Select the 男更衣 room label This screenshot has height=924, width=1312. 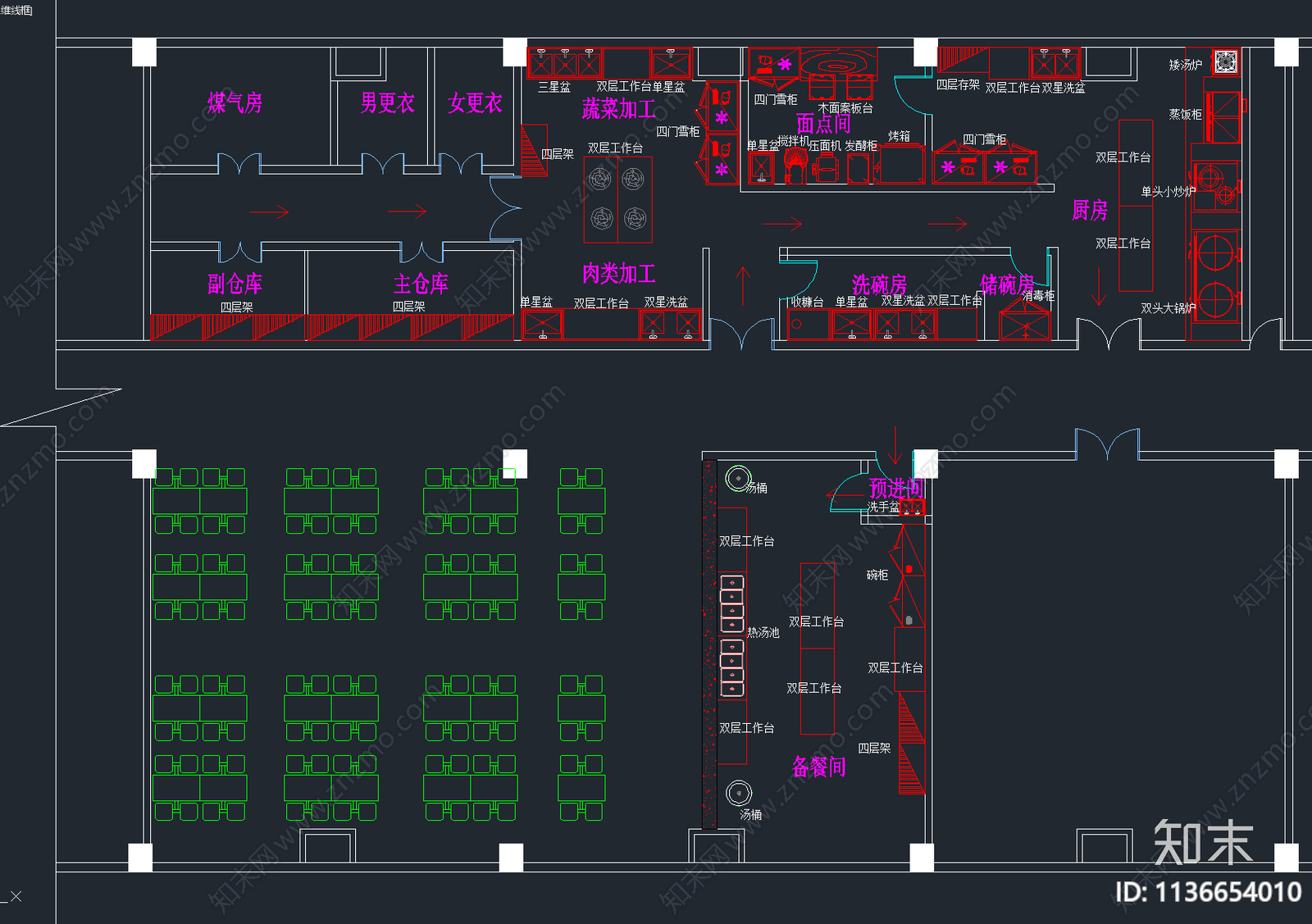pyautogui.click(x=388, y=103)
